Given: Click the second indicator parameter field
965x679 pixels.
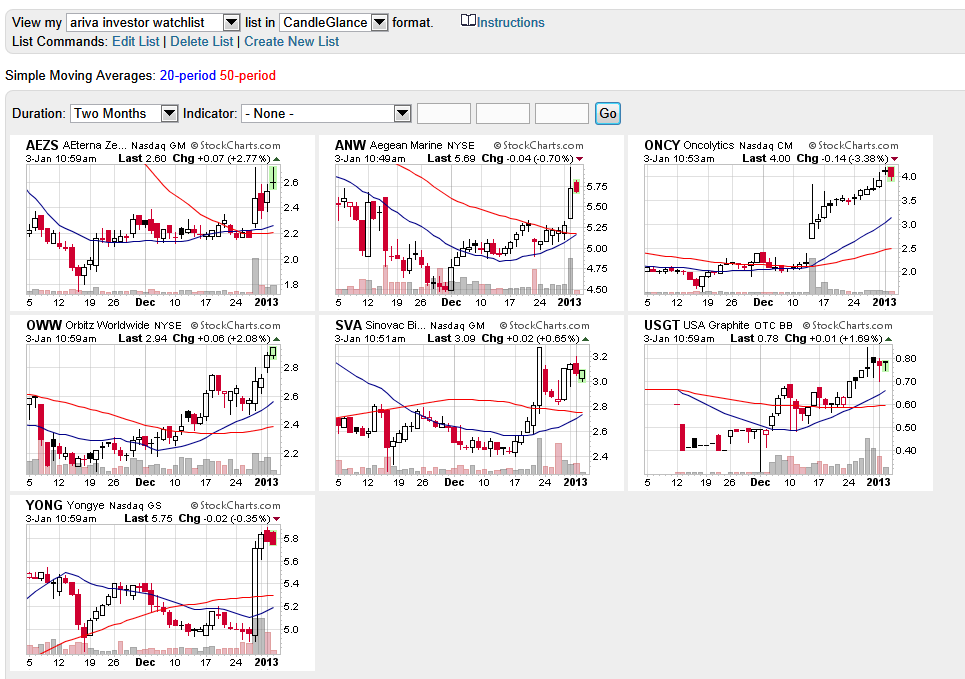Looking at the screenshot, I should tap(503, 113).
